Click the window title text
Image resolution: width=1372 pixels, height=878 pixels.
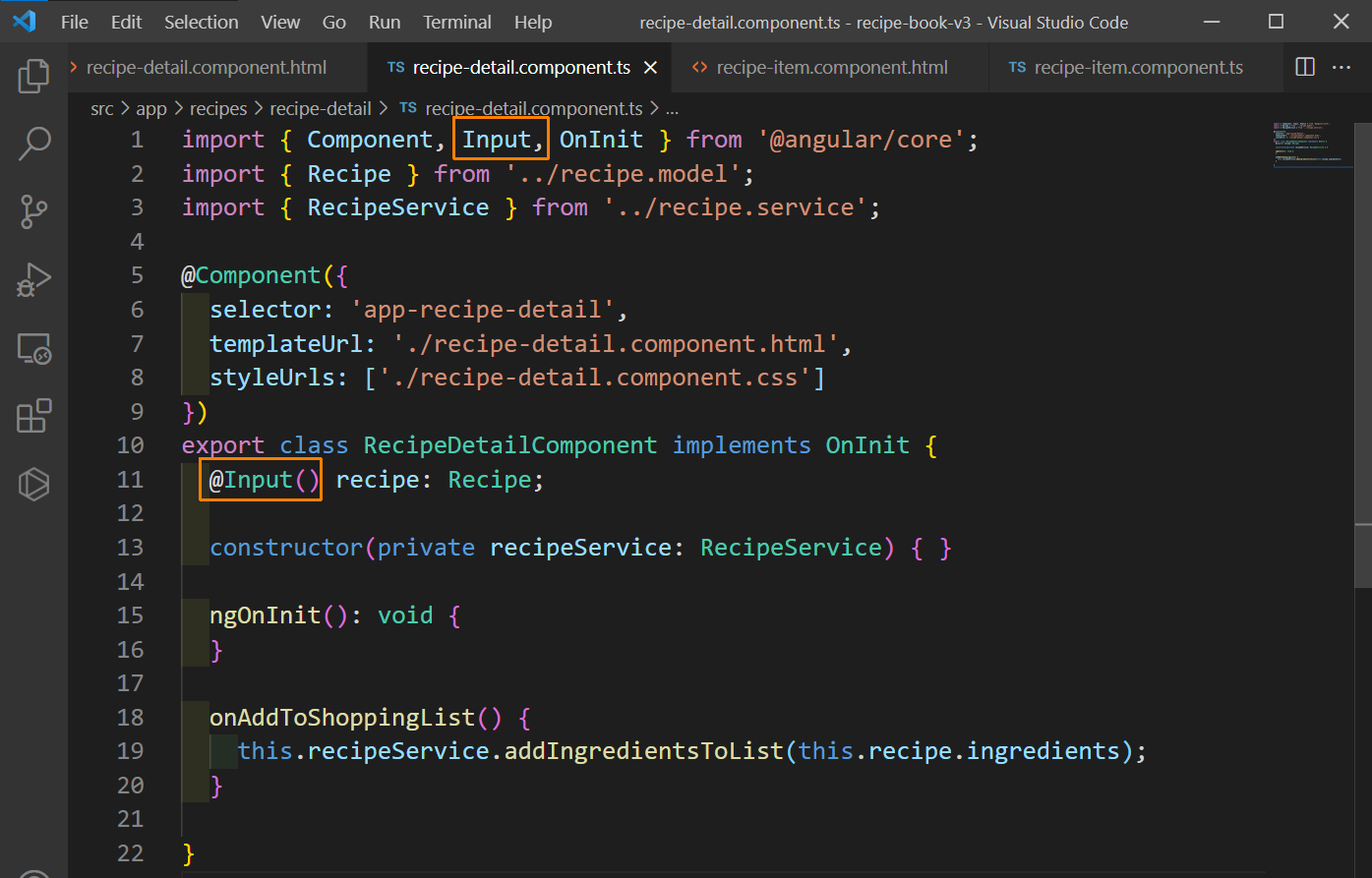(884, 22)
